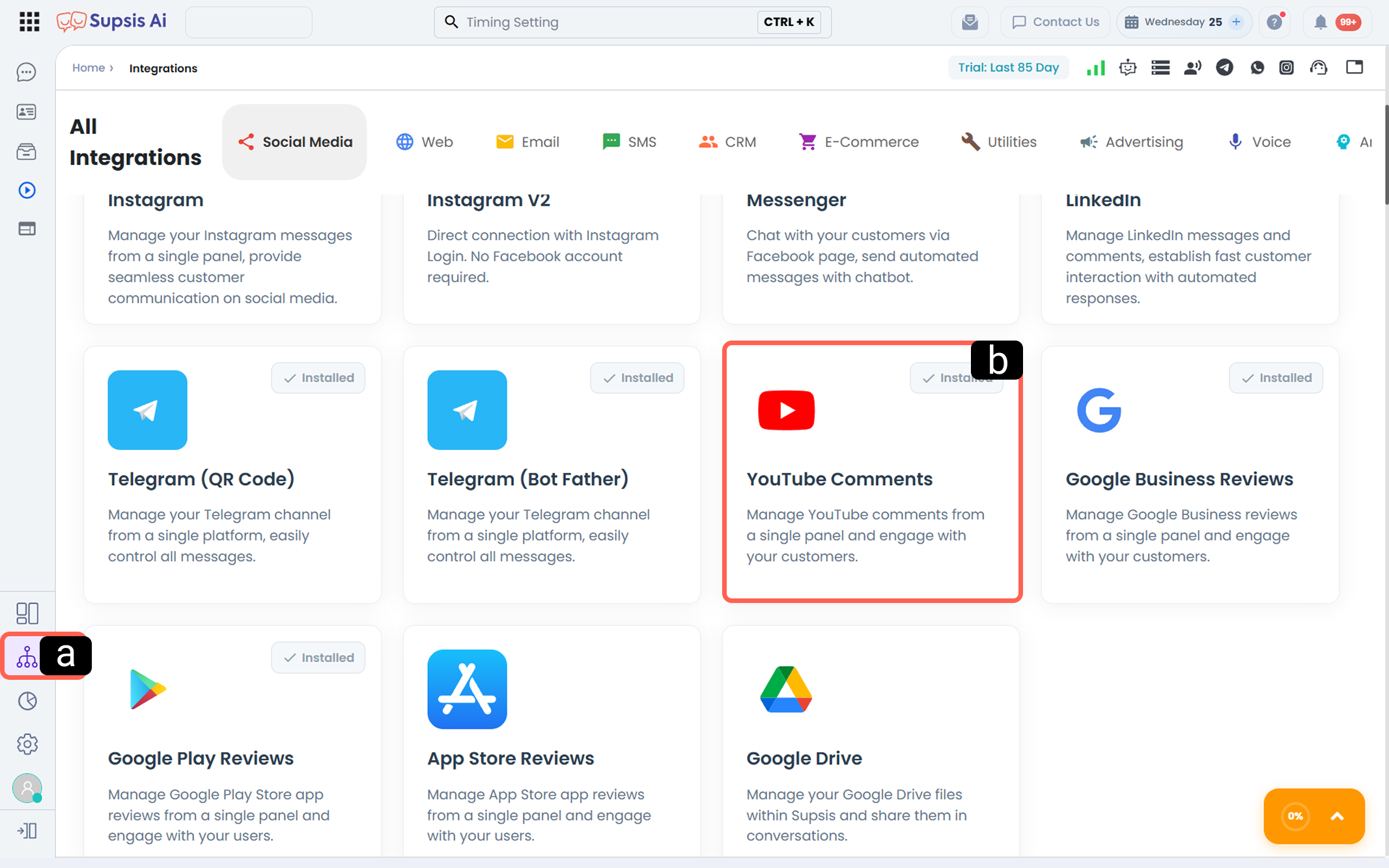Open the App Store Reviews logo
The width and height of the screenshot is (1389, 868).
467,689
